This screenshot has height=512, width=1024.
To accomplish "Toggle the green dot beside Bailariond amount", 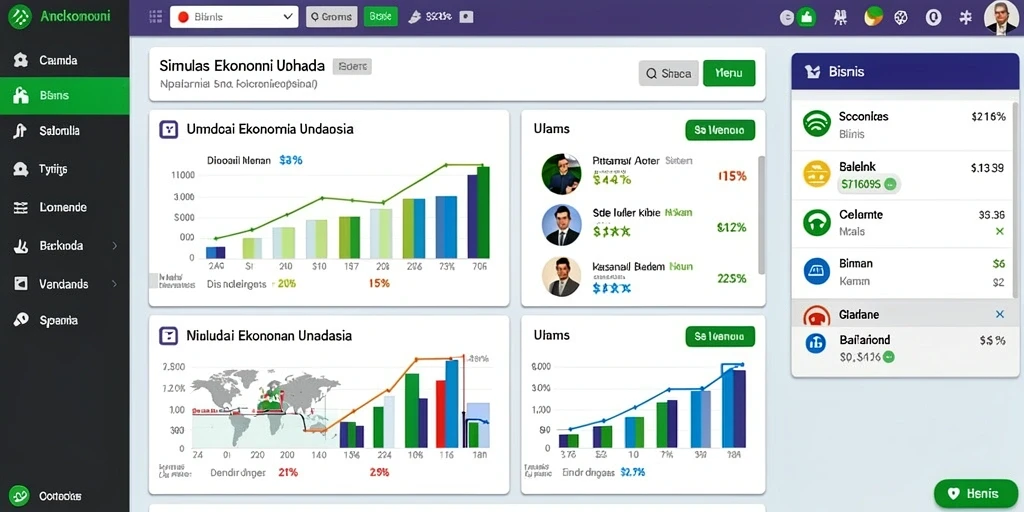I will [x=889, y=357].
